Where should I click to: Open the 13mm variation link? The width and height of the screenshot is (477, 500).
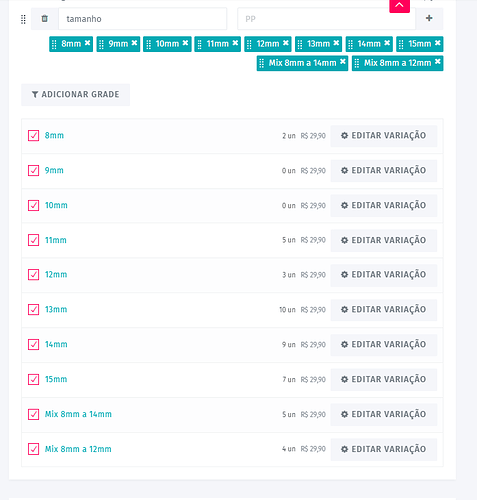click(56, 310)
